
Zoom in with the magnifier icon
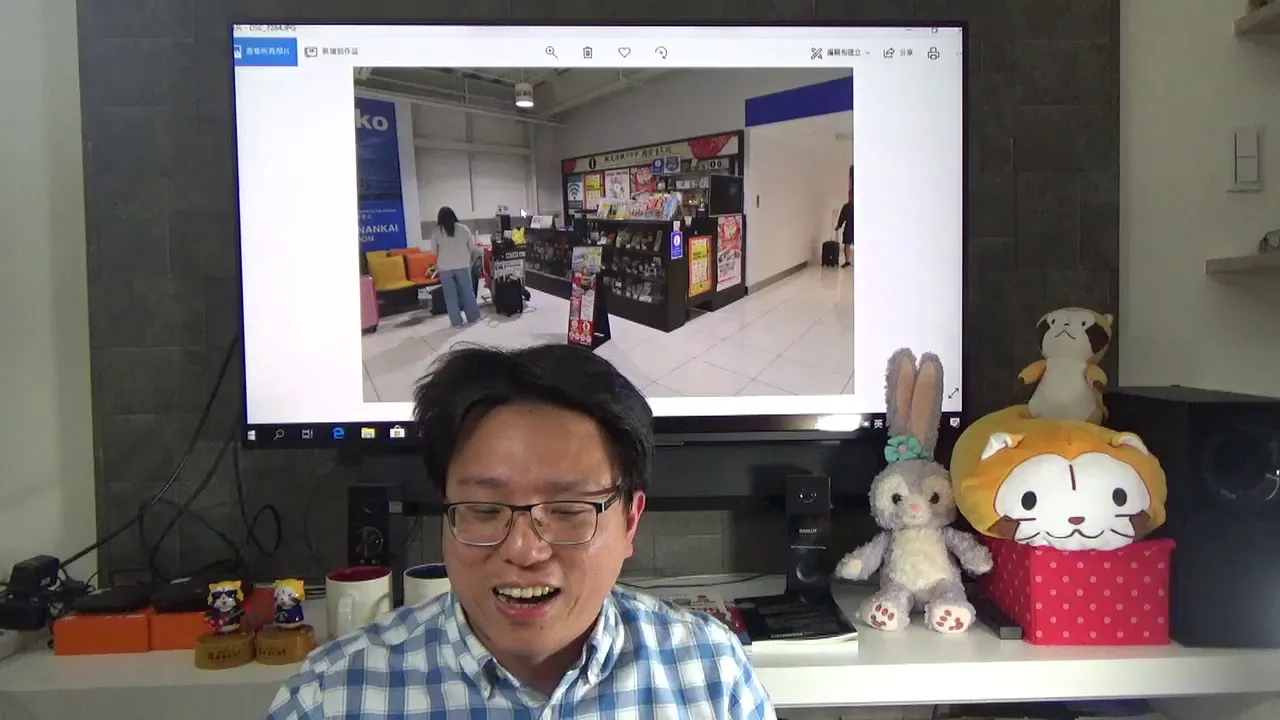pos(551,52)
